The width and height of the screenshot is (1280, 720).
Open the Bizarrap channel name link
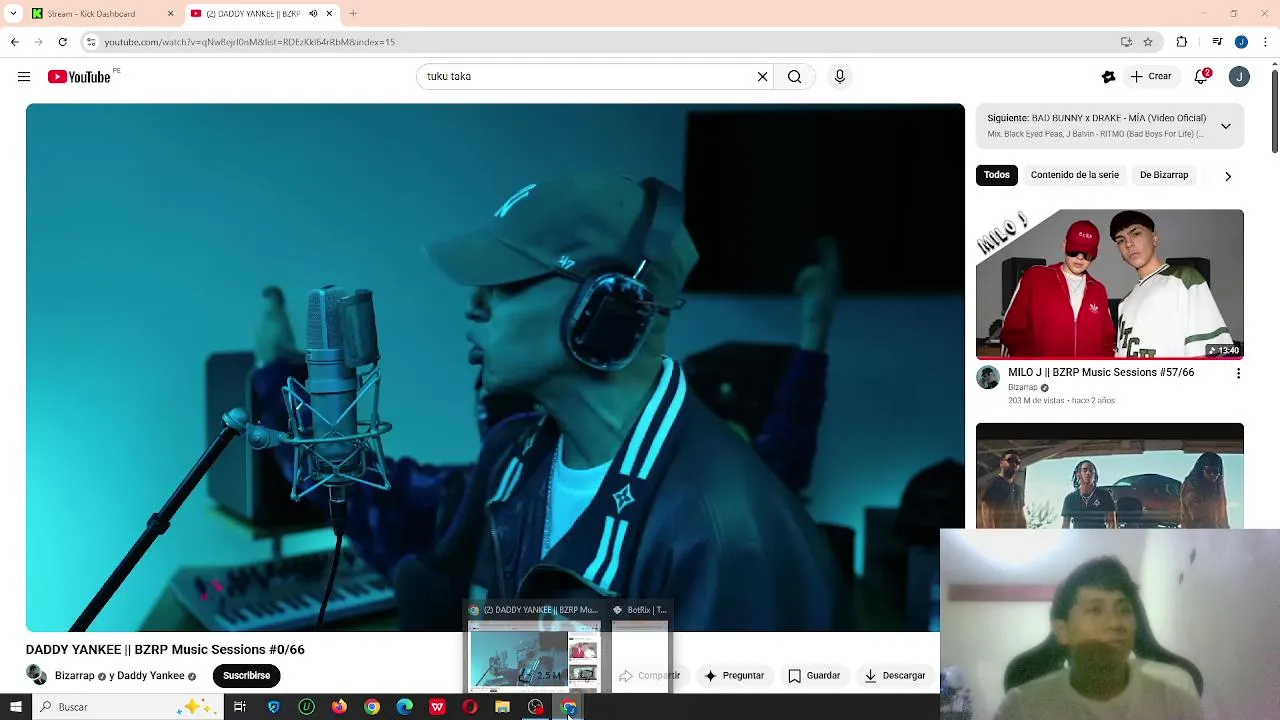[x=75, y=676]
